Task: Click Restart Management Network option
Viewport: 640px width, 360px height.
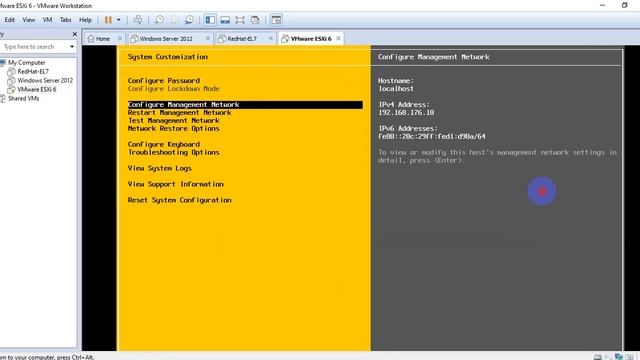Action: (180, 113)
